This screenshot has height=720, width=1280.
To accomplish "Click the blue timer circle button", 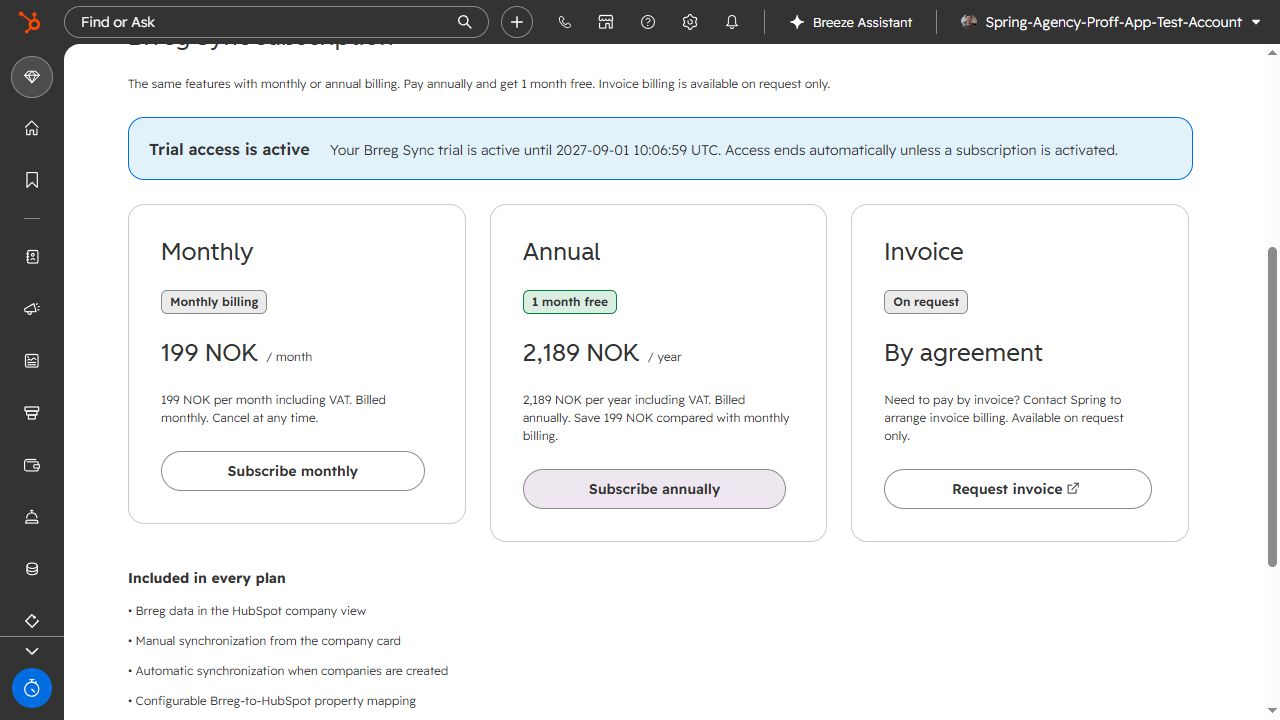I will [32, 688].
